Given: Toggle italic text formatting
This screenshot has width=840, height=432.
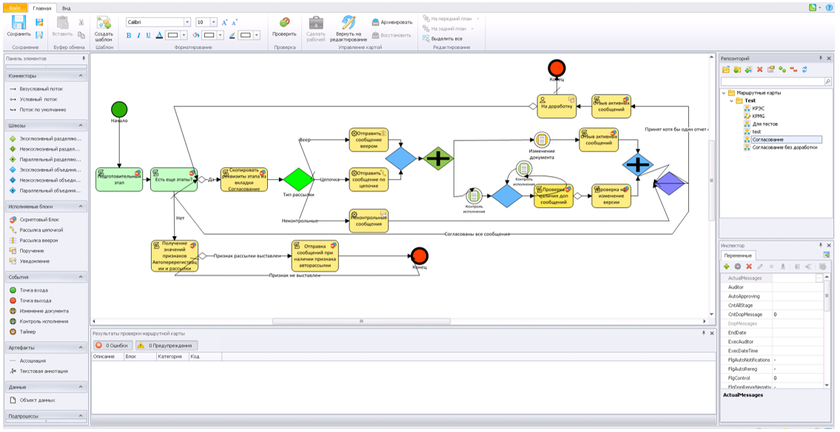Looking at the screenshot, I should click(140, 36).
